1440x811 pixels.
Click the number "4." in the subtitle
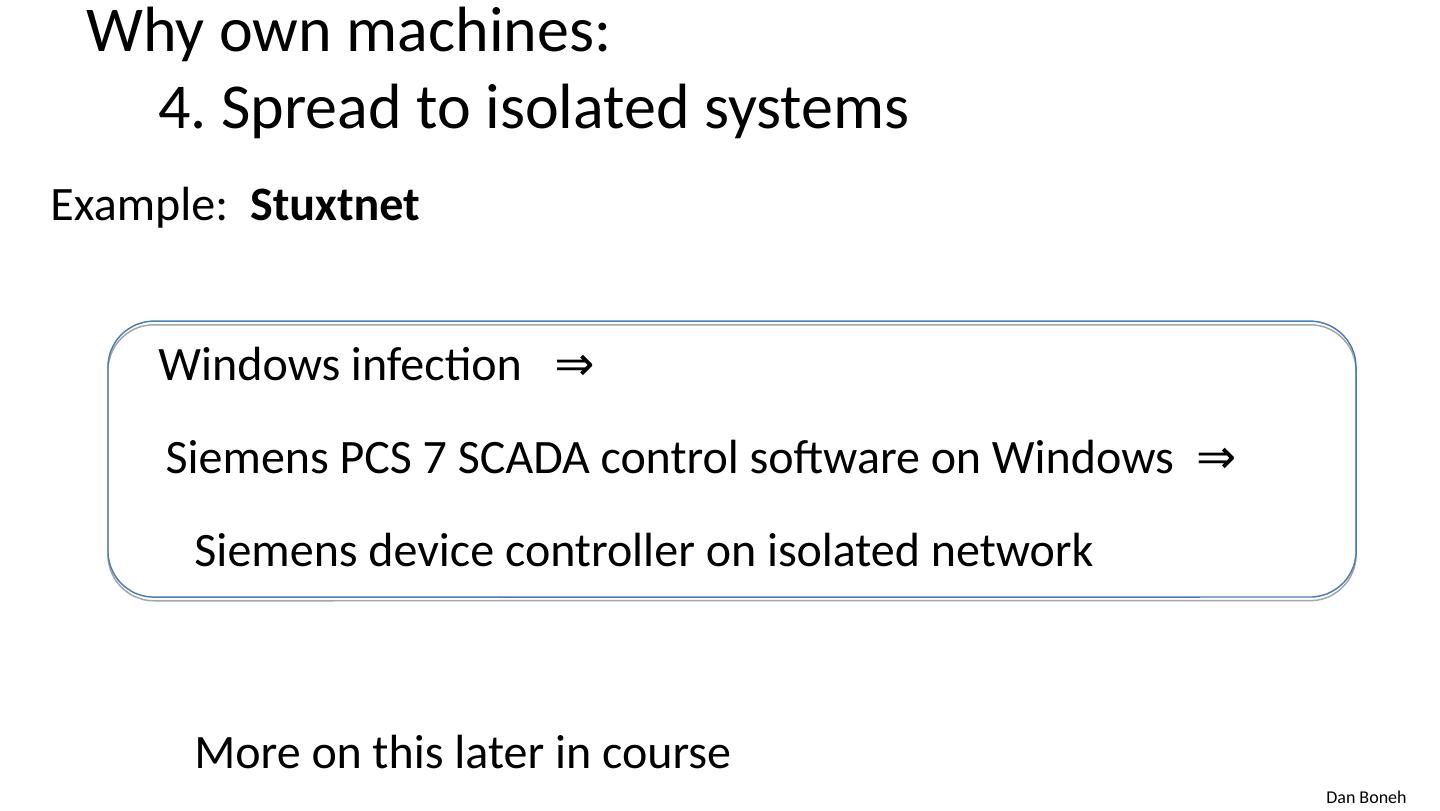point(181,108)
